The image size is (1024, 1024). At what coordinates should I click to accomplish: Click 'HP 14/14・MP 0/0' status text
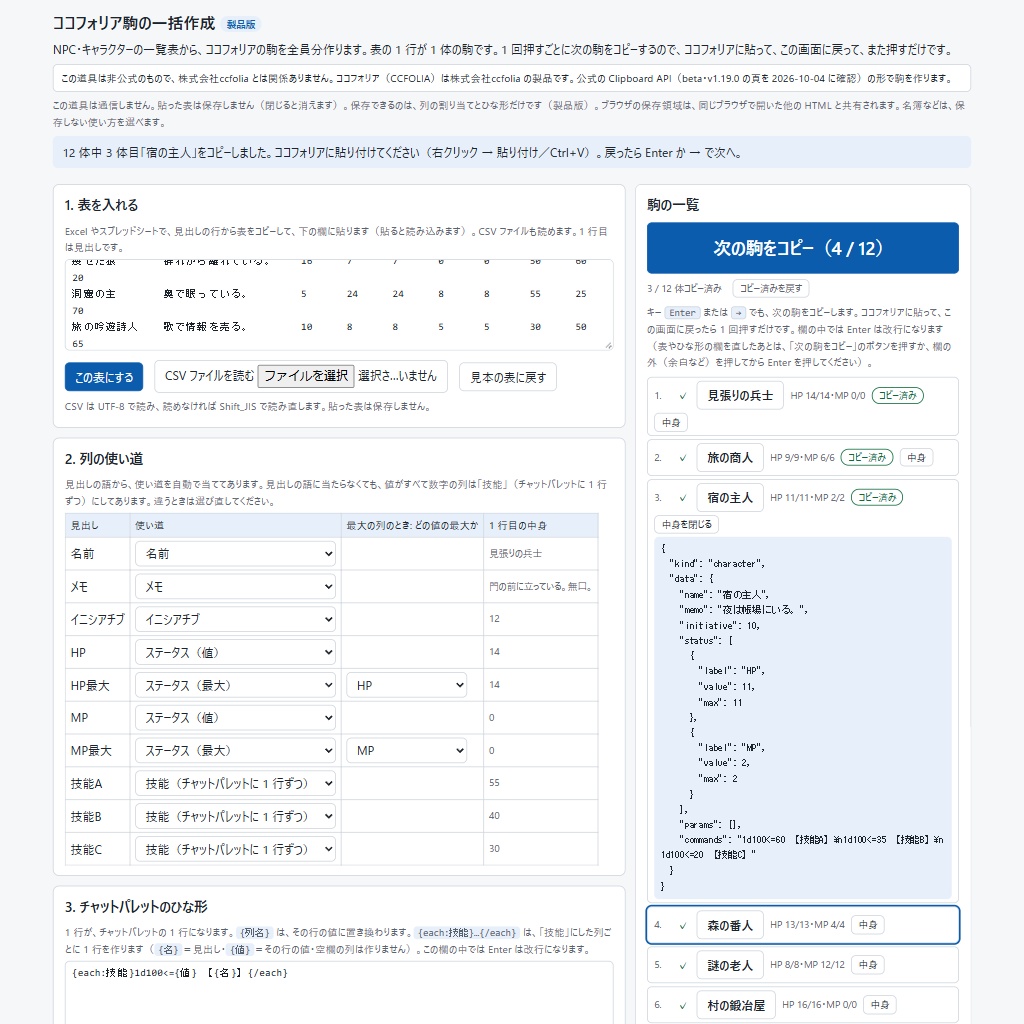coord(827,396)
